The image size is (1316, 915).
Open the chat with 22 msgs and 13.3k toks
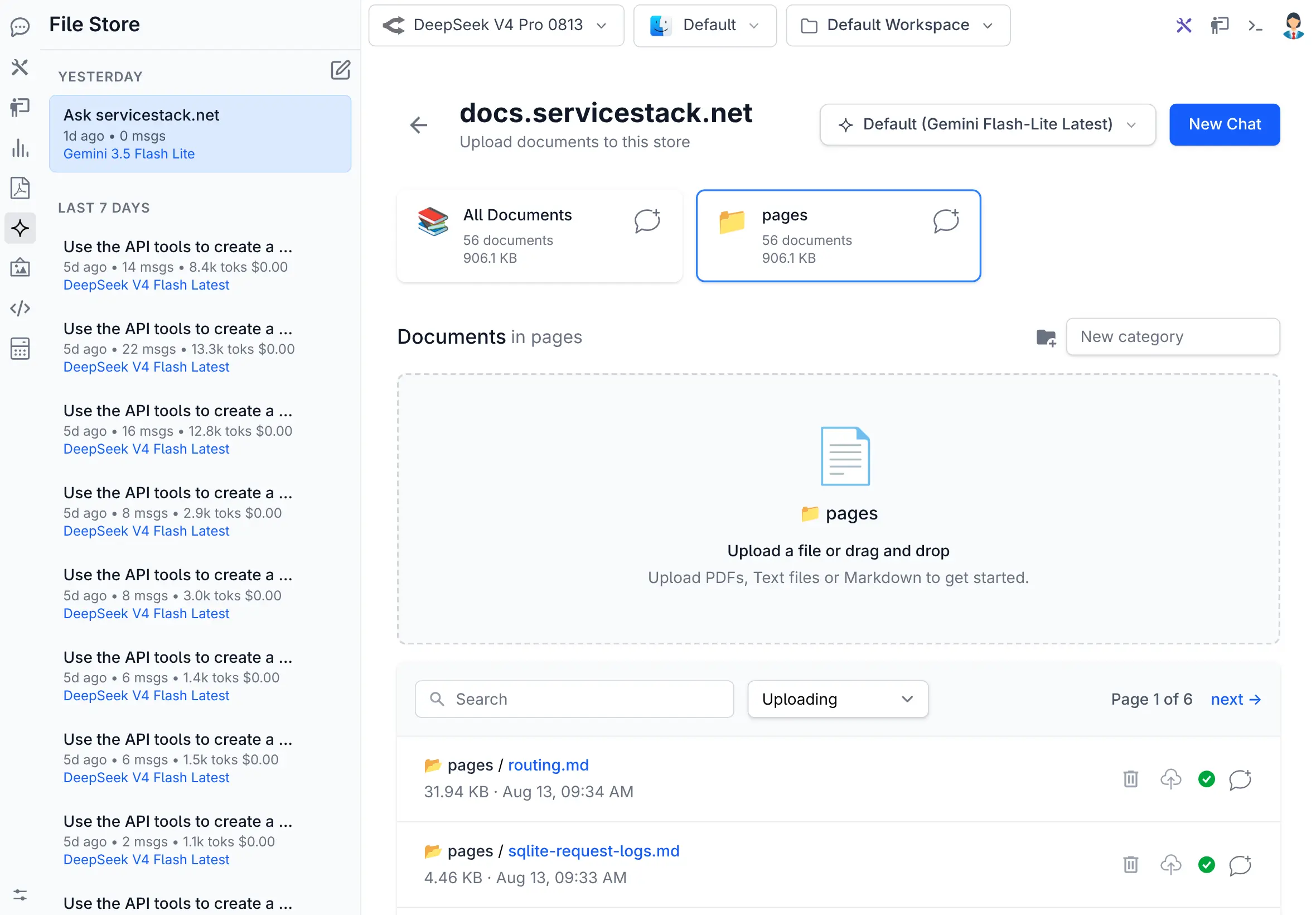[200, 348]
